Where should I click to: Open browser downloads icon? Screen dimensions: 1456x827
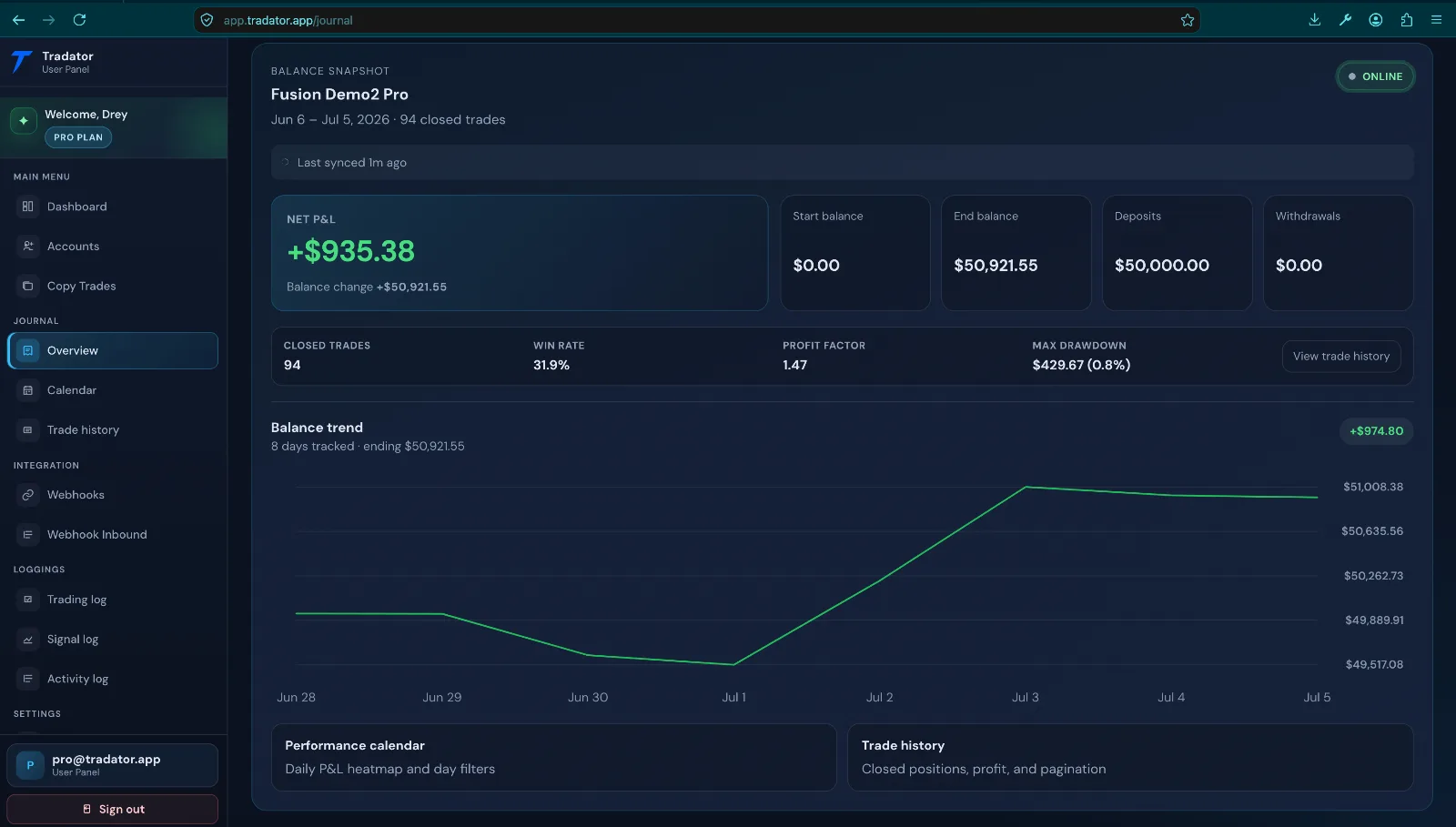pos(1315,20)
